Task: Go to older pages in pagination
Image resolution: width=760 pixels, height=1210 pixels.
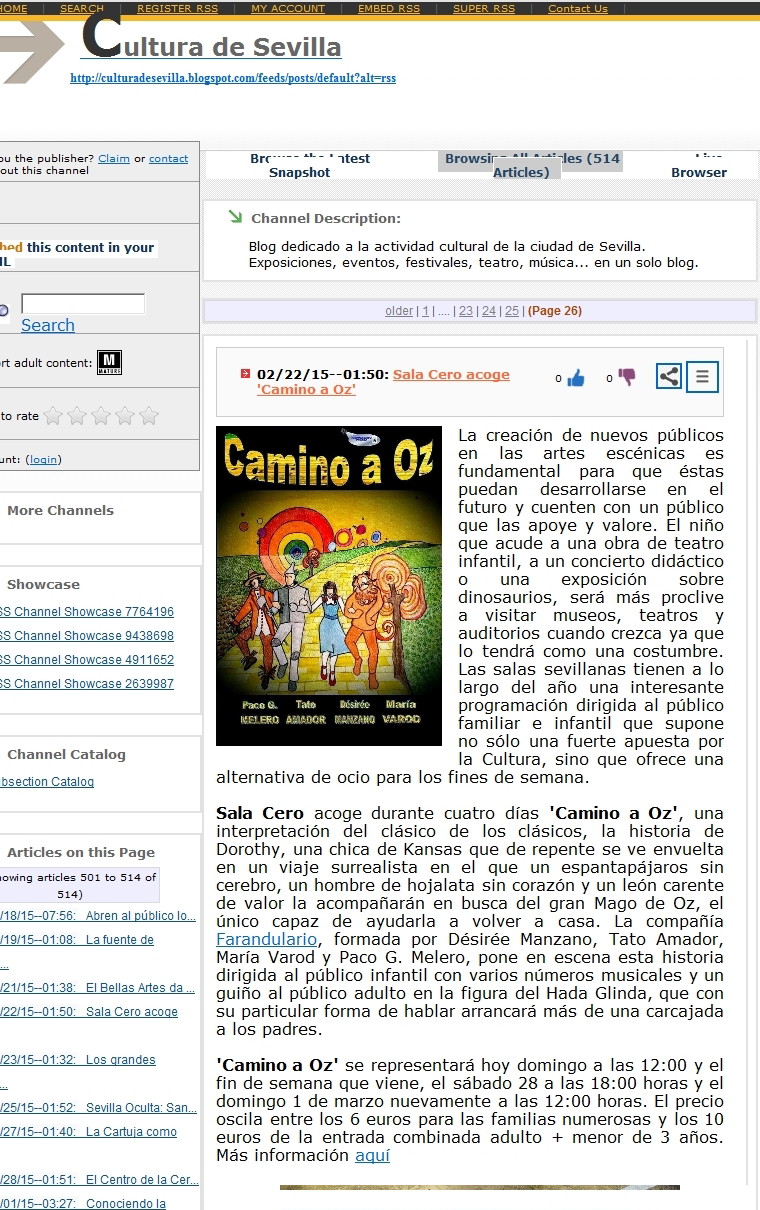Action: tap(398, 311)
